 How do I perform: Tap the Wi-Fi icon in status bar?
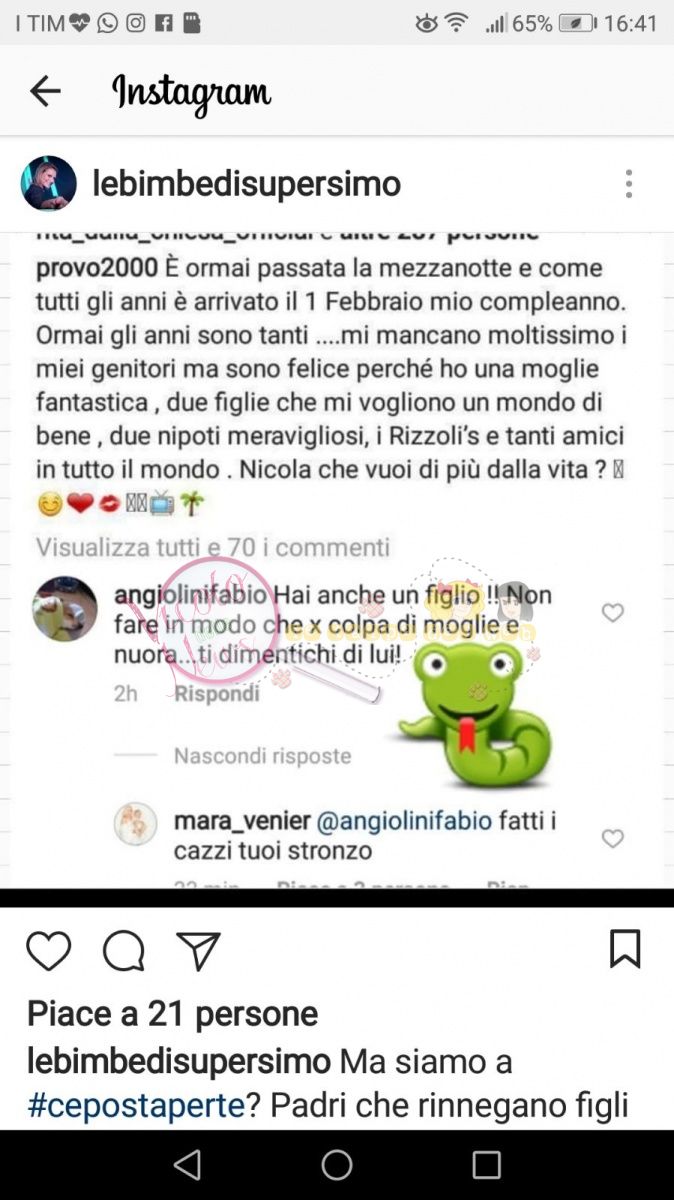coord(457,23)
